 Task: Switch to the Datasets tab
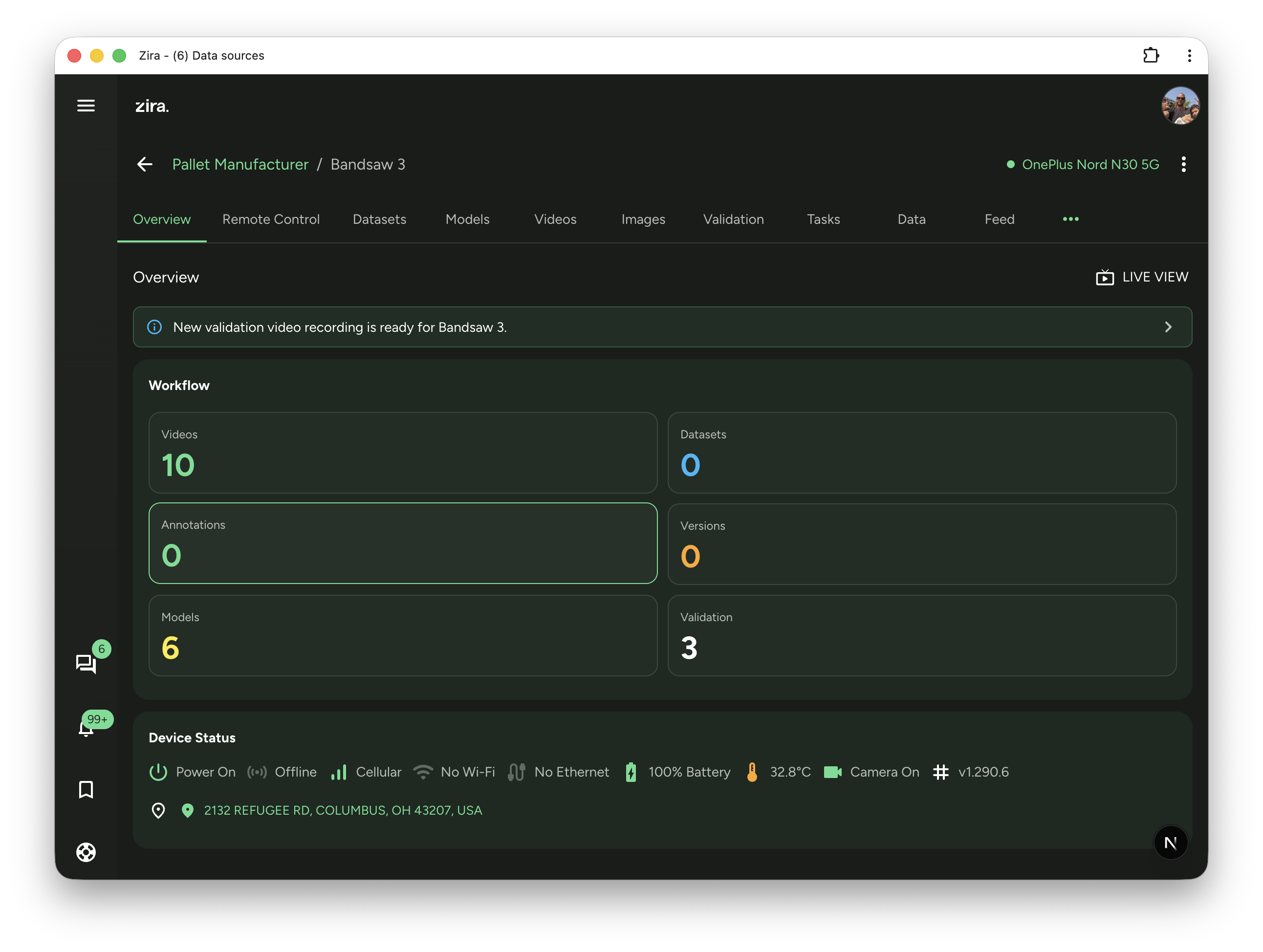point(379,219)
